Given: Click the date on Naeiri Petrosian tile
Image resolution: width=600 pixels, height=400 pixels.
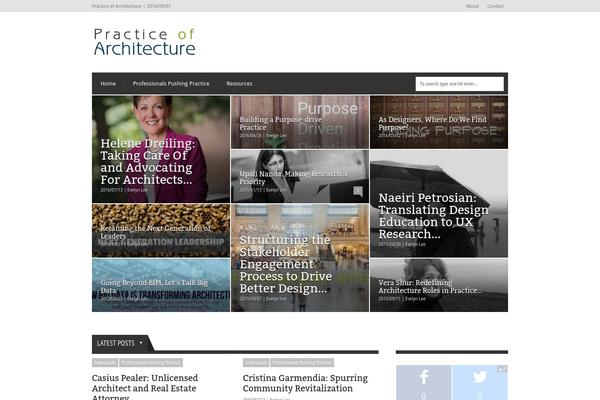Looking at the screenshot, I should pos(390,244).
